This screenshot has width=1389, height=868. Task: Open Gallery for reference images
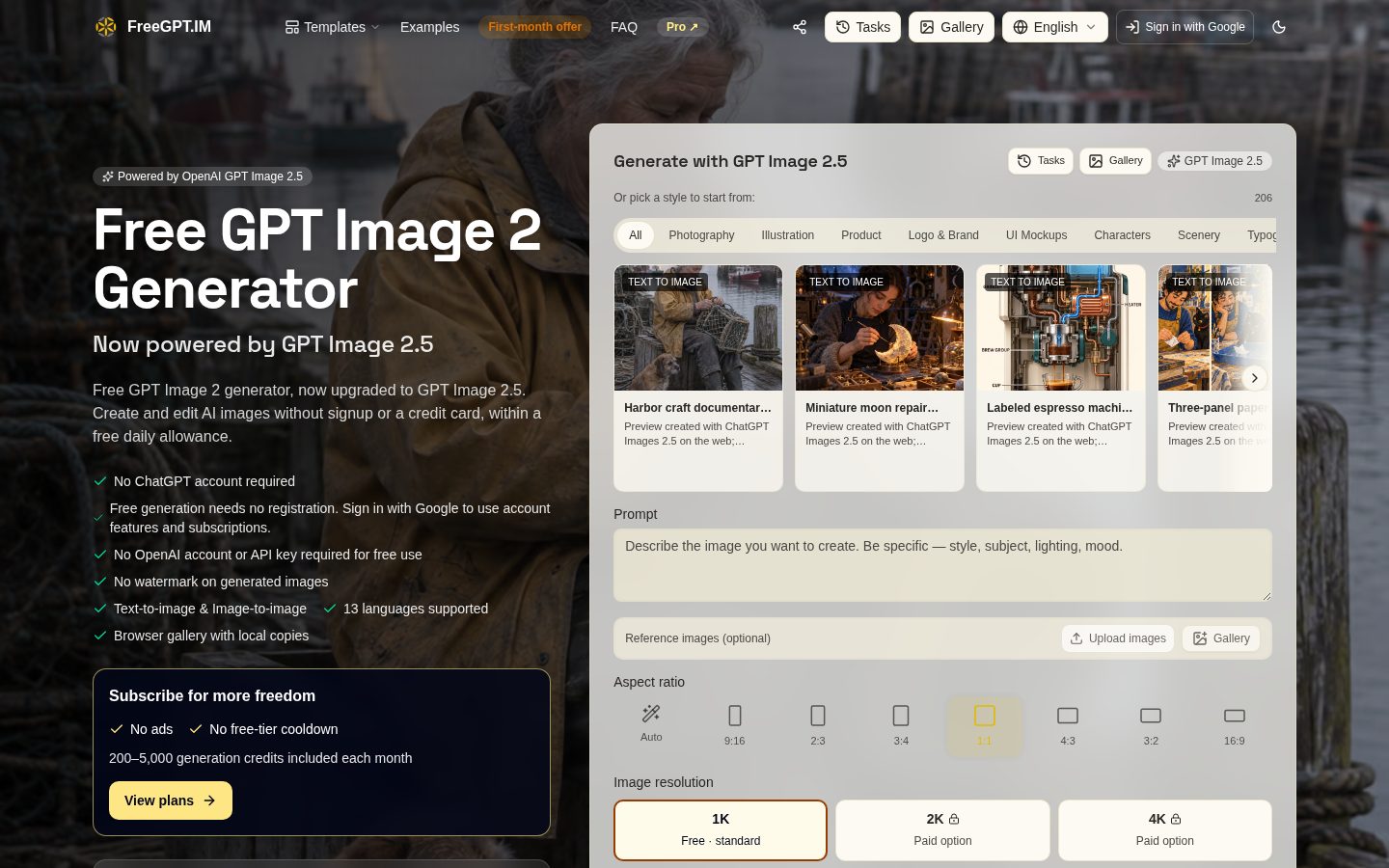point(1221,638)
